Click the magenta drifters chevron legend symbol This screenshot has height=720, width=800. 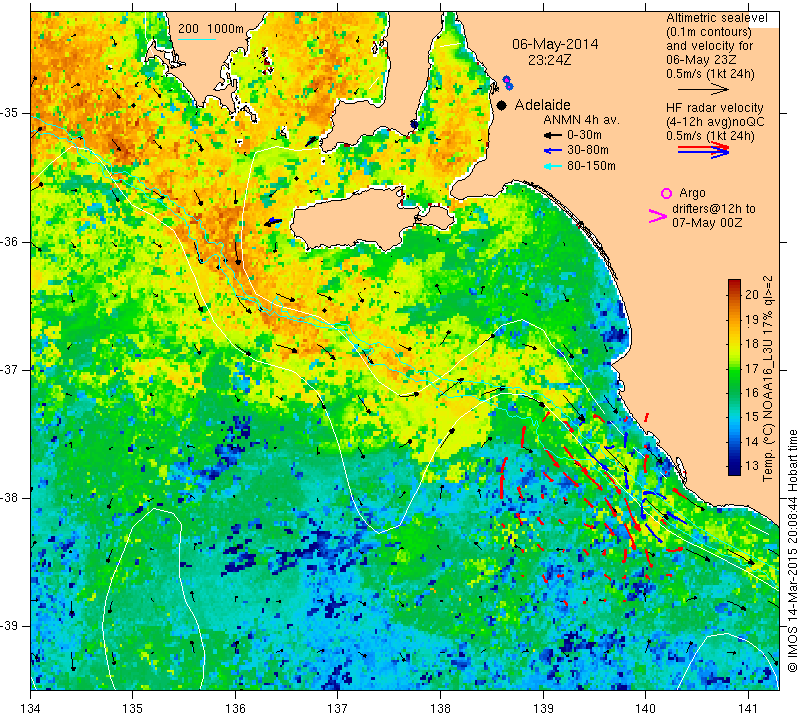click(x=657, y=216)
